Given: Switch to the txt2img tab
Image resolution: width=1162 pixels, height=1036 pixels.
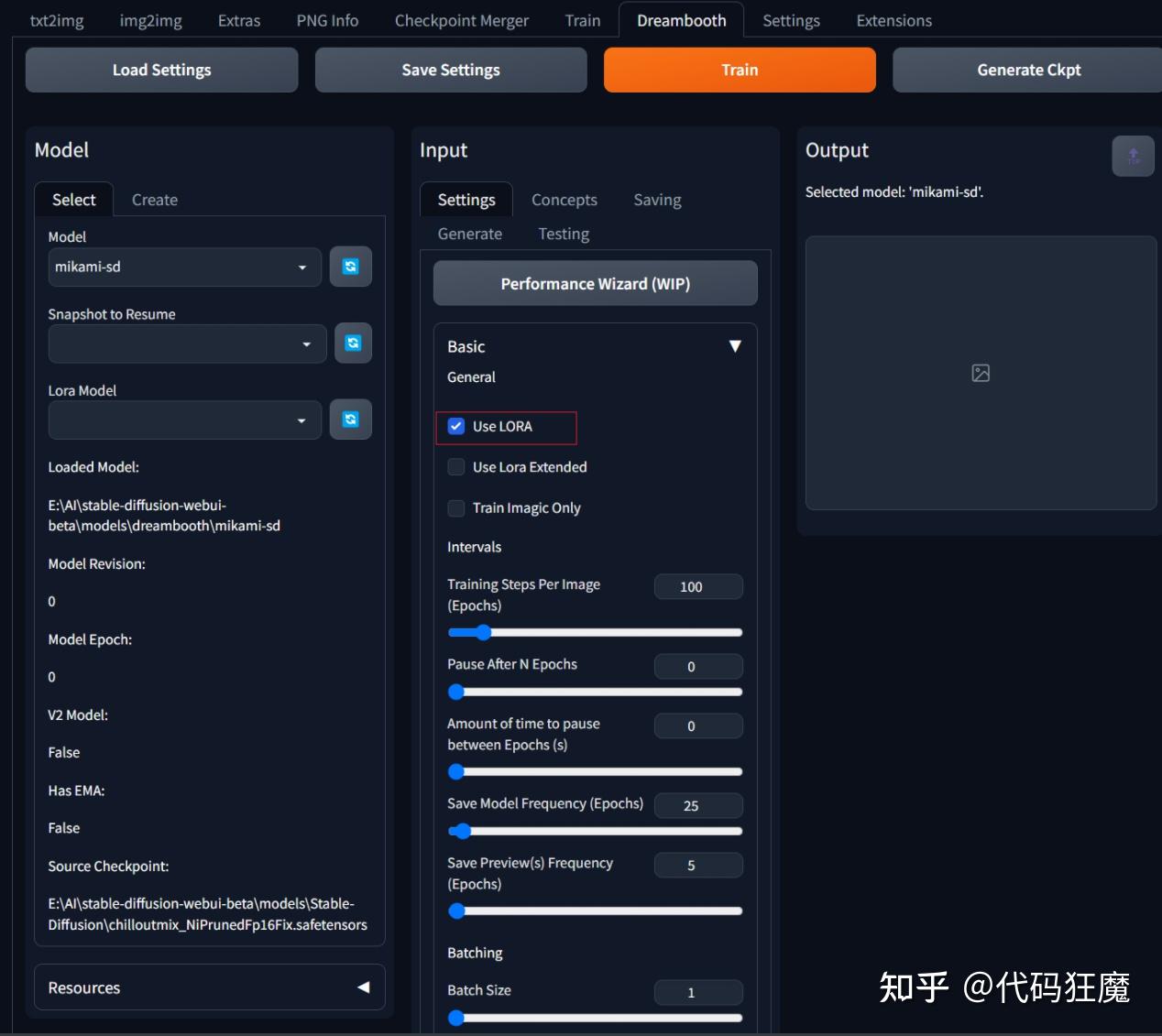Looking at the screenshot, I should pos(57,20).
